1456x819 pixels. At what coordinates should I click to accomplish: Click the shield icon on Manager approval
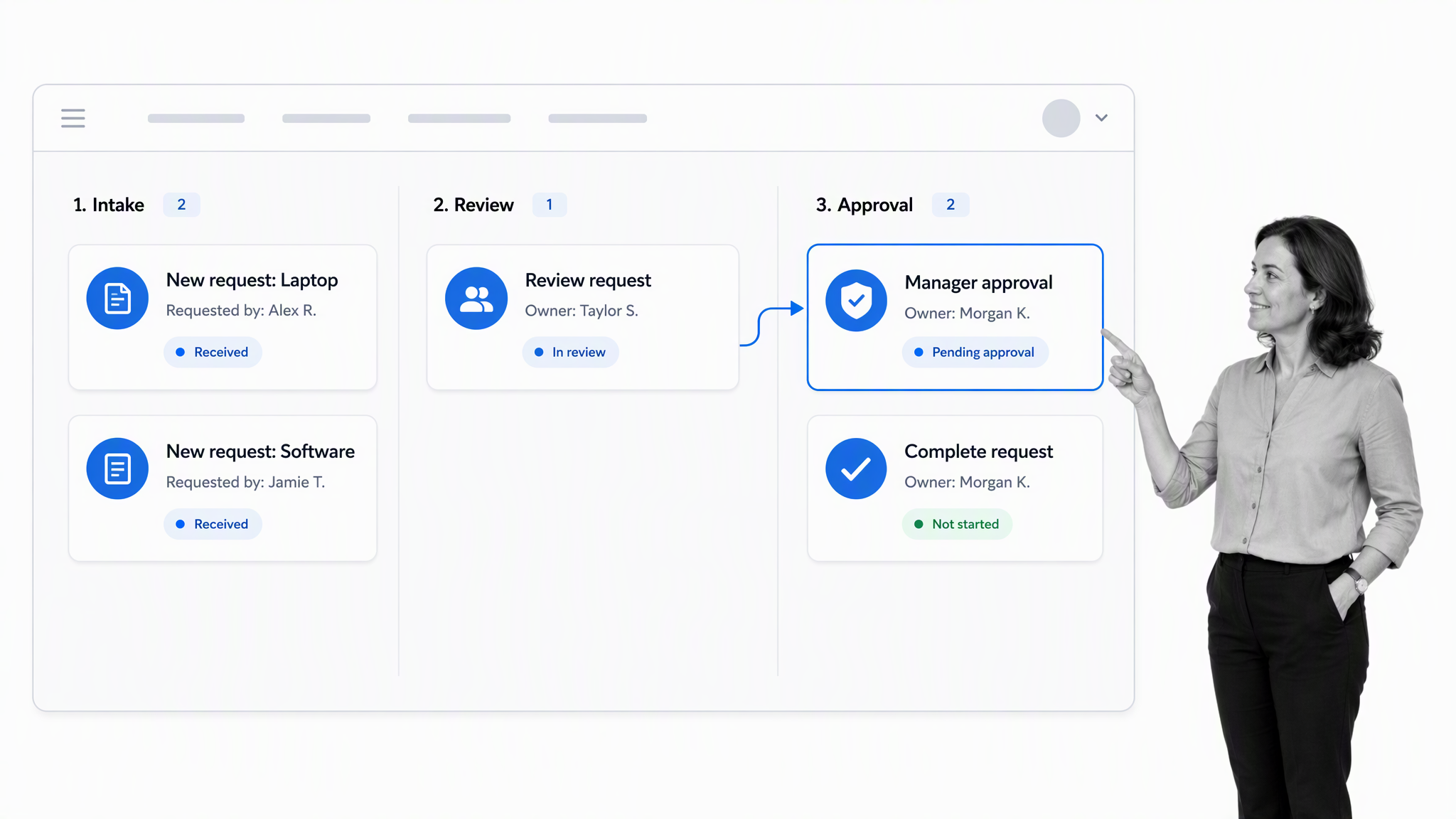click(856, 300)
